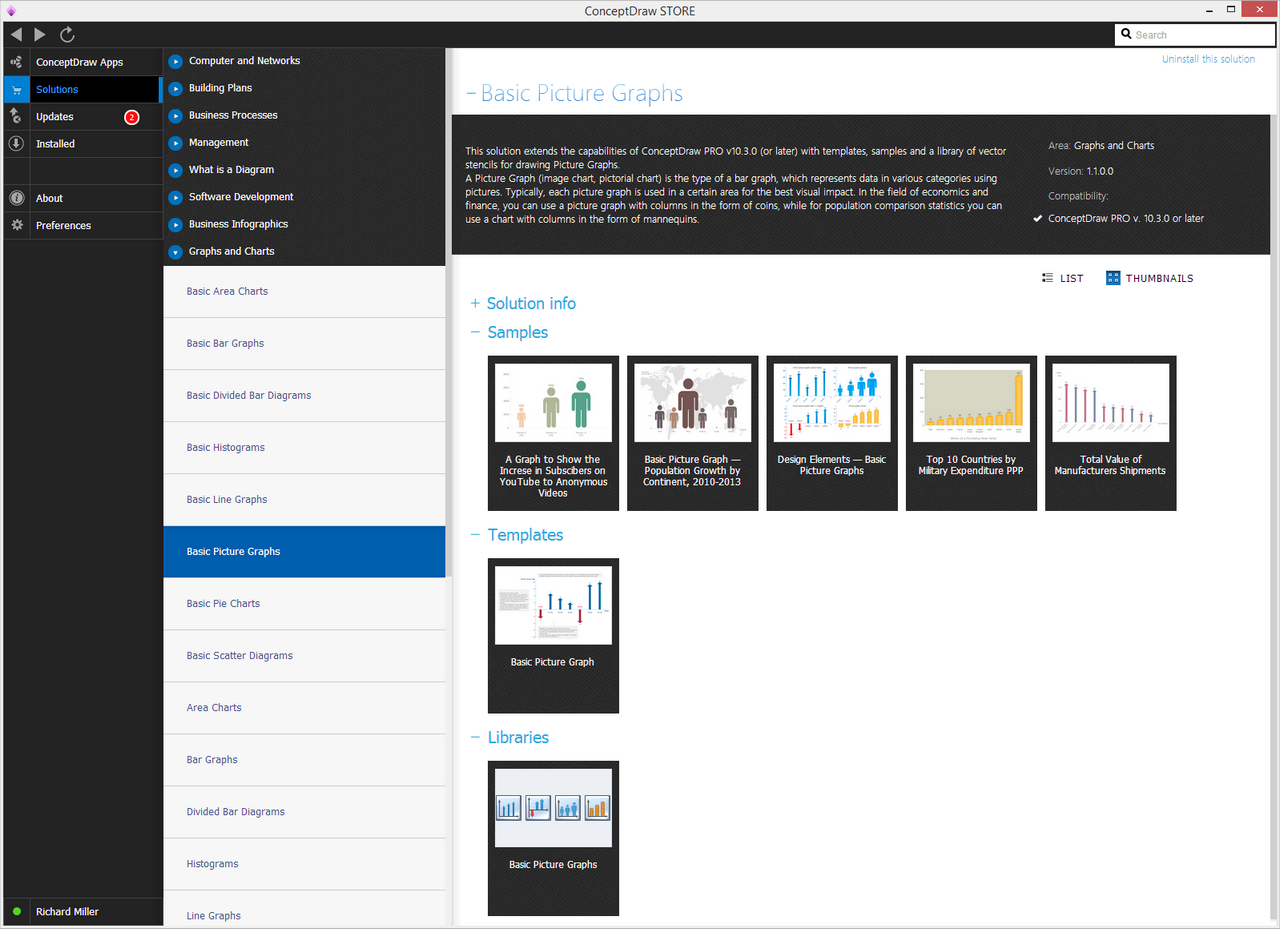Click the Search input field
The height and width of the screenshot is (929, 1280).
(1194, 35)
